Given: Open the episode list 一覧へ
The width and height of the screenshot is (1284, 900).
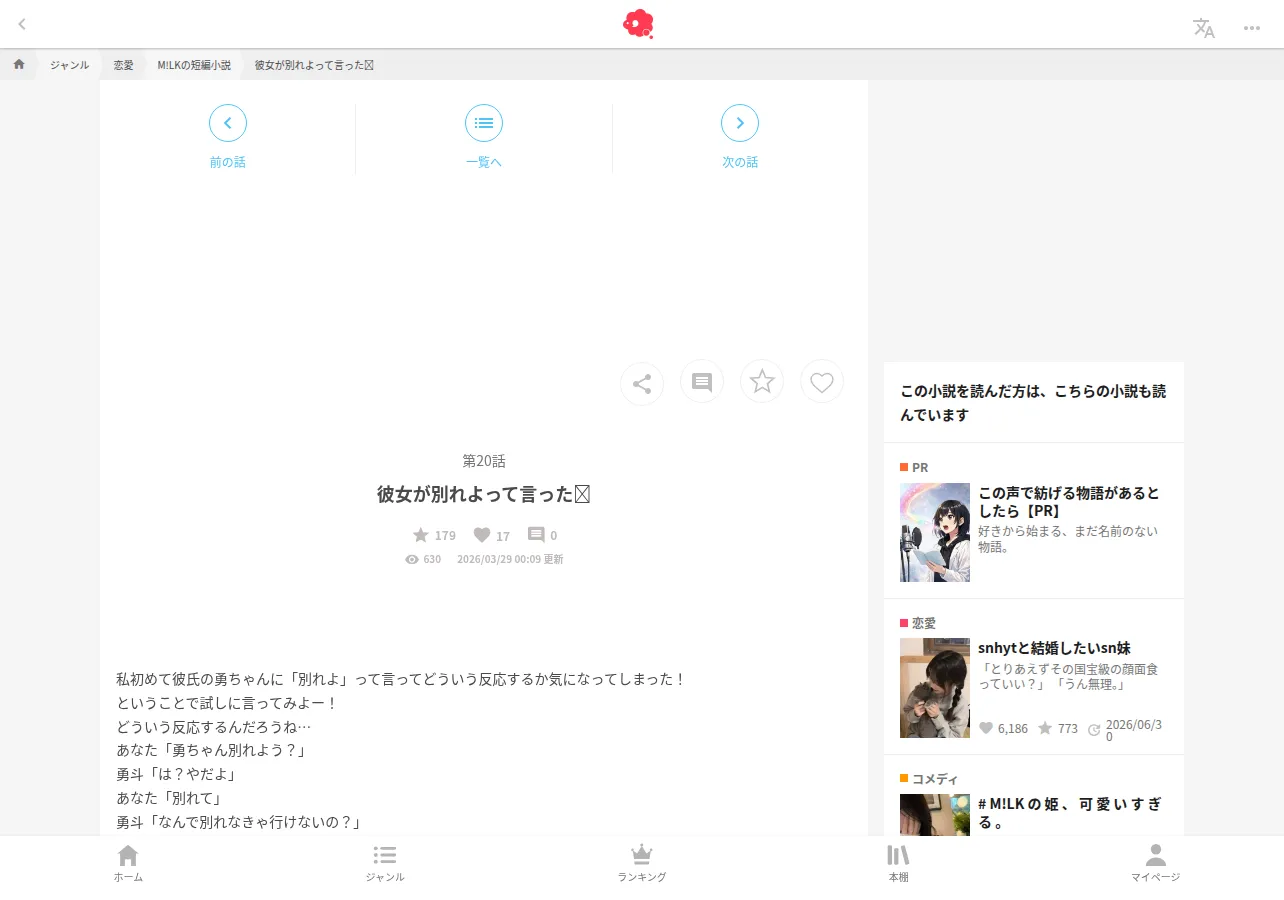Looking at the screenshot, I should click(x=484, y=137).
